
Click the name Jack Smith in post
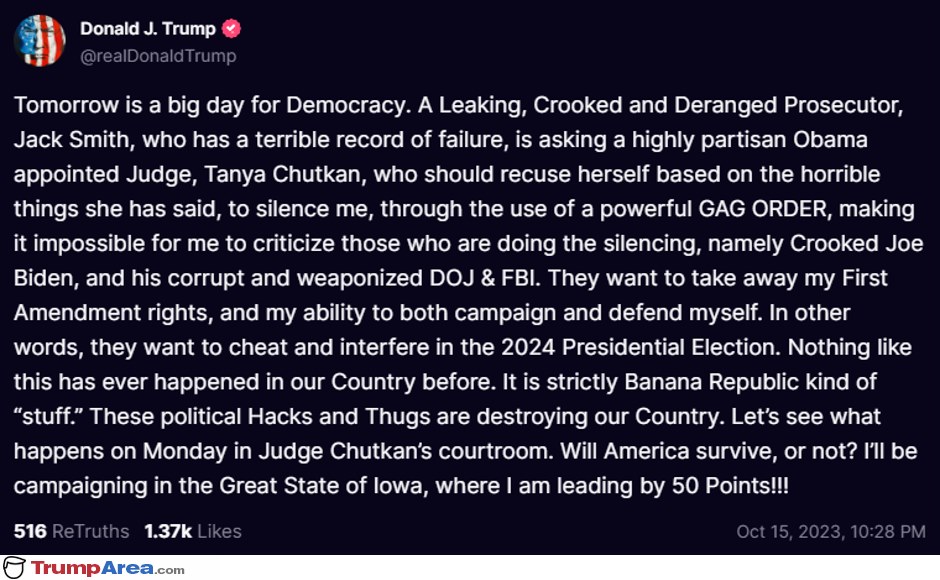pyautogui.click(x=72, y=140)
